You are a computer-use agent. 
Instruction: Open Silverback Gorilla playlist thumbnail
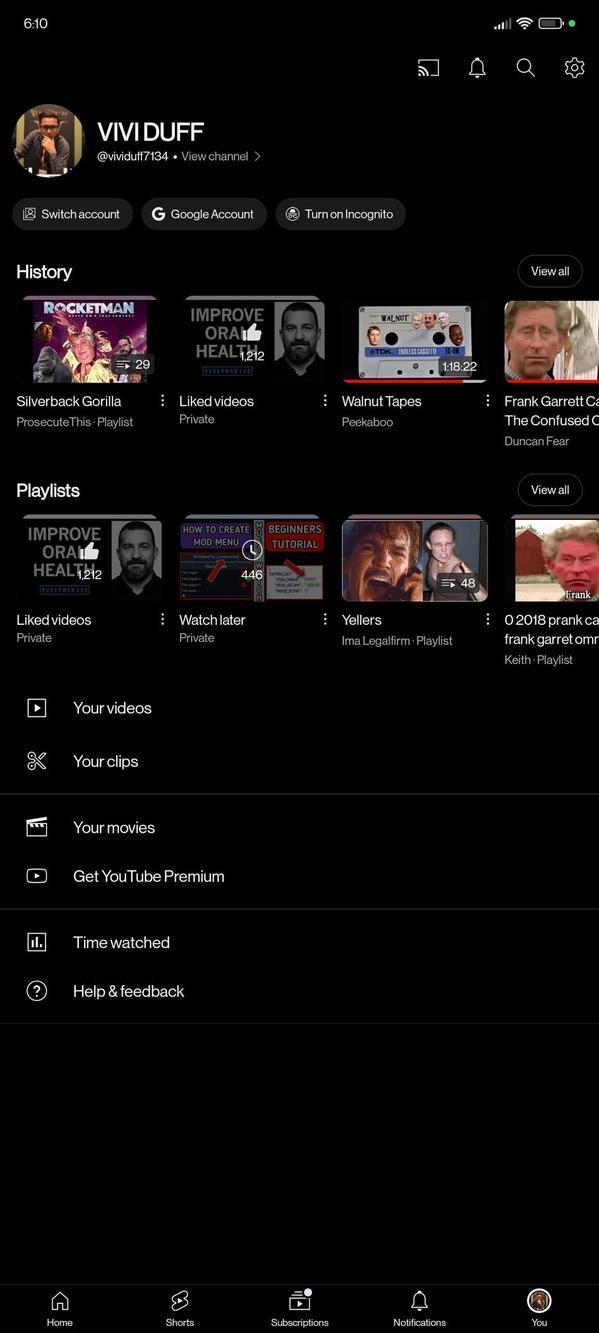pyautogui.click(x=89, y=340)
